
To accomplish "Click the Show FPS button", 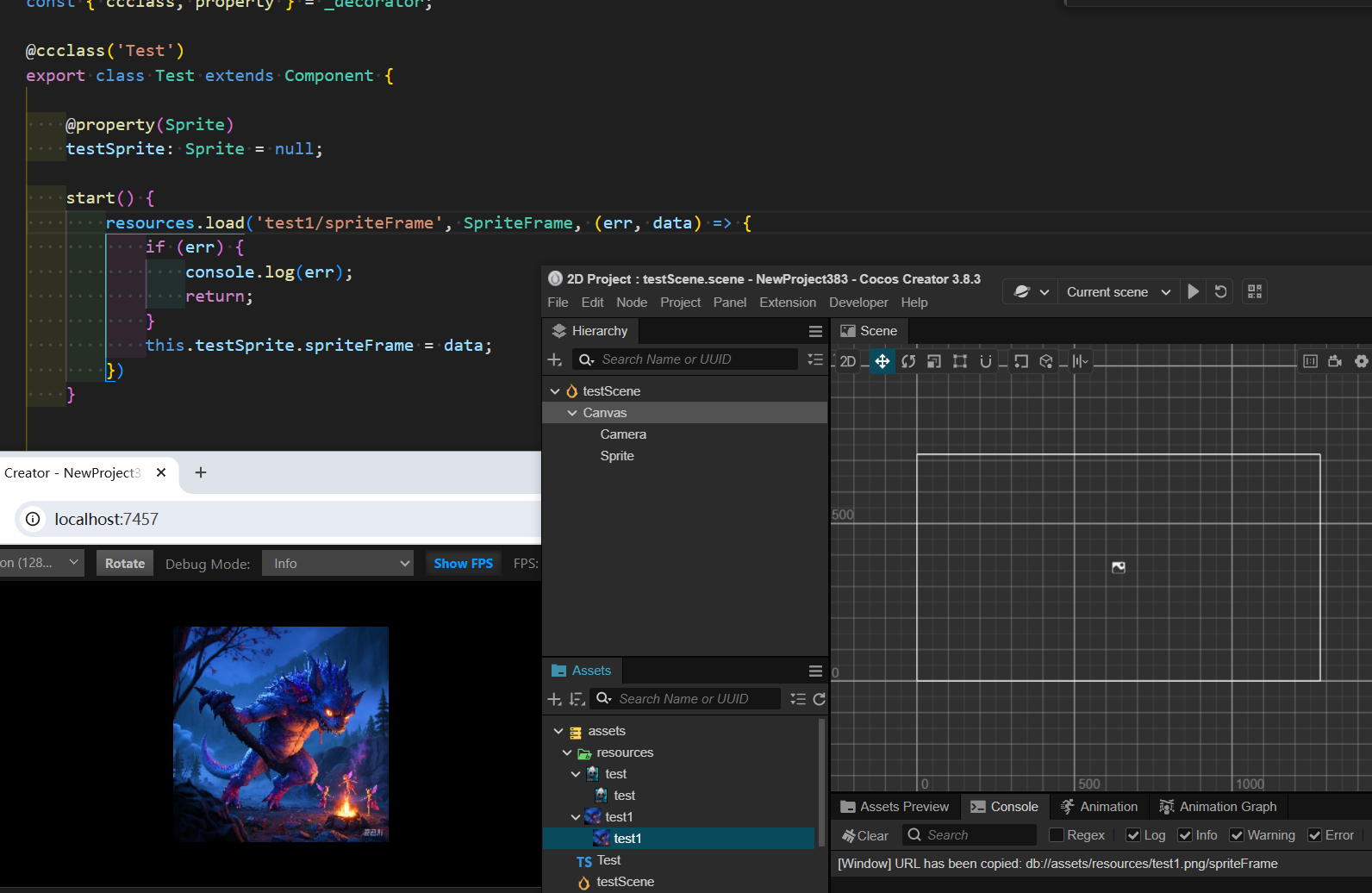I will (x=463, y=564).
